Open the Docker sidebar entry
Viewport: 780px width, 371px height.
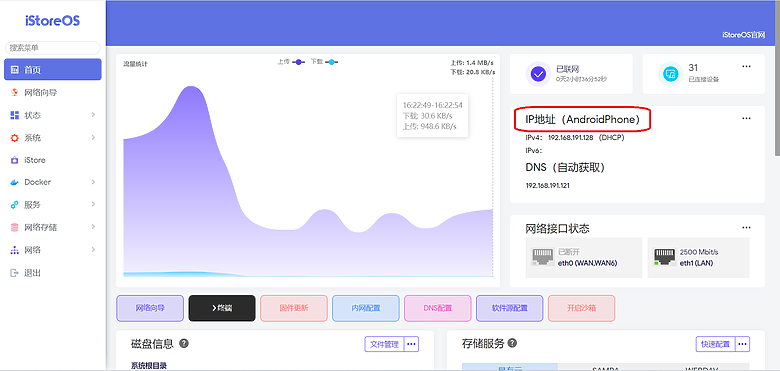53,182
